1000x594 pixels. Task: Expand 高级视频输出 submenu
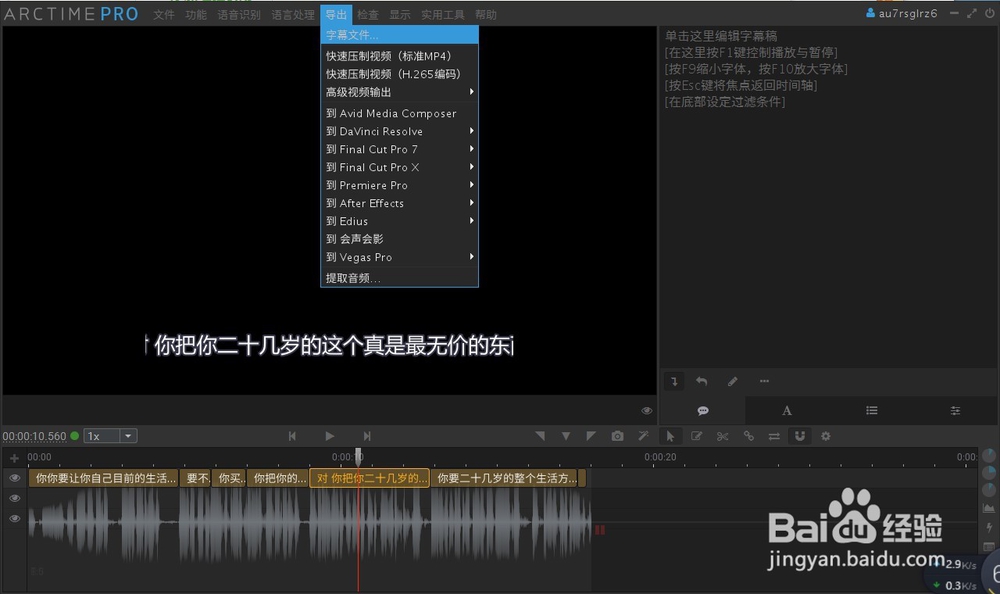tap(399, 92)
